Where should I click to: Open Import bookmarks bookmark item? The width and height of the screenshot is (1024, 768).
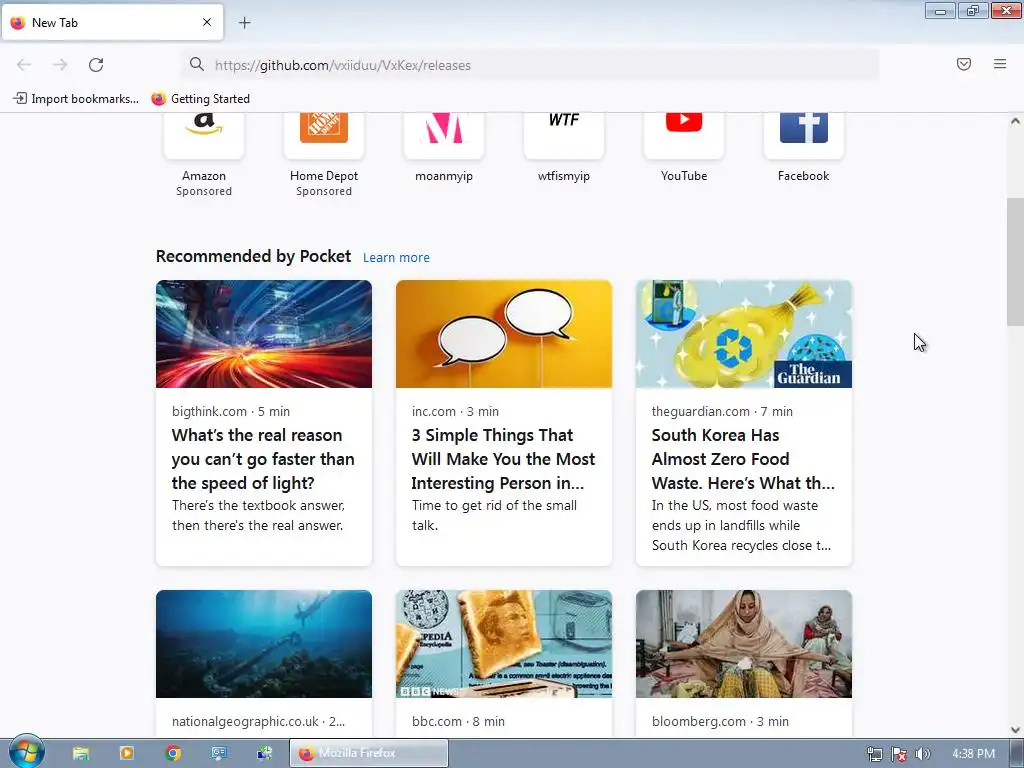tap(76, 99)
